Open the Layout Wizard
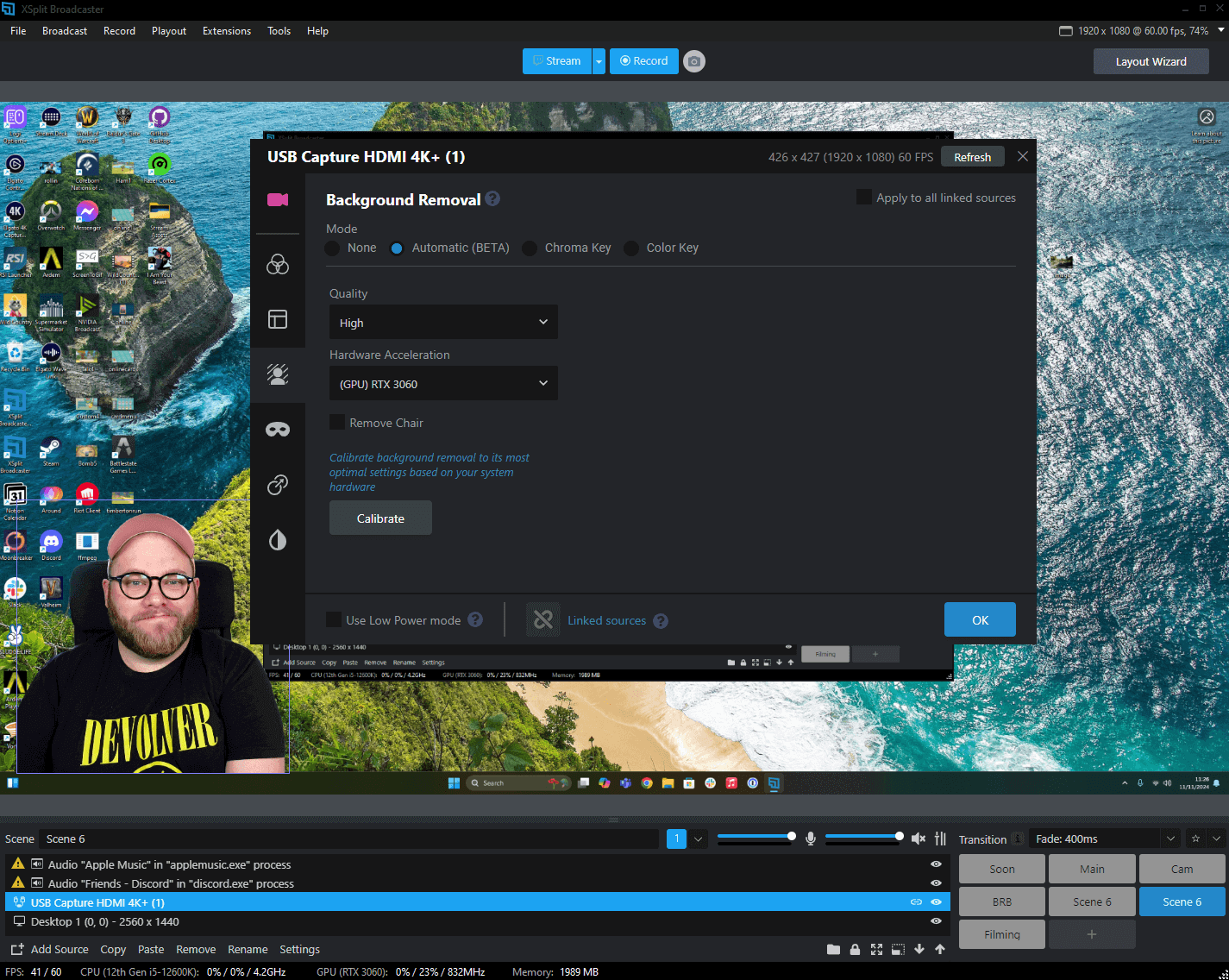 click(x=1151, y=61)
